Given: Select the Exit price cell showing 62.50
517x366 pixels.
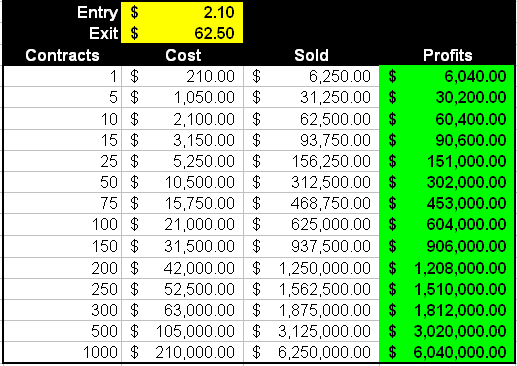Looking at the screenshot, I should tap(182, 33).
